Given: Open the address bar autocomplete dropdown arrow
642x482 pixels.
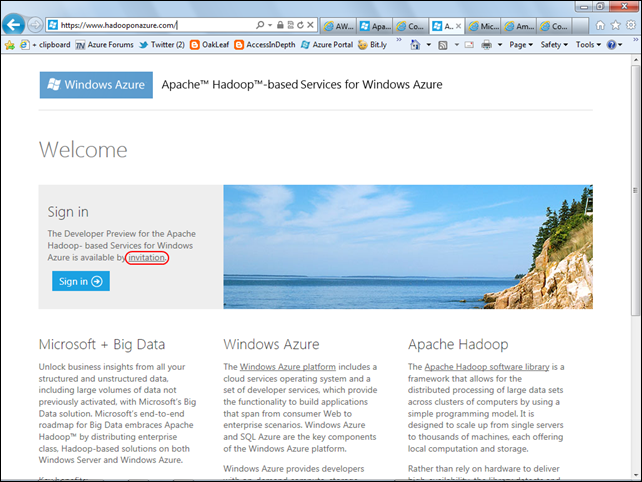Looking at the screenshot, I should point(270,25).
